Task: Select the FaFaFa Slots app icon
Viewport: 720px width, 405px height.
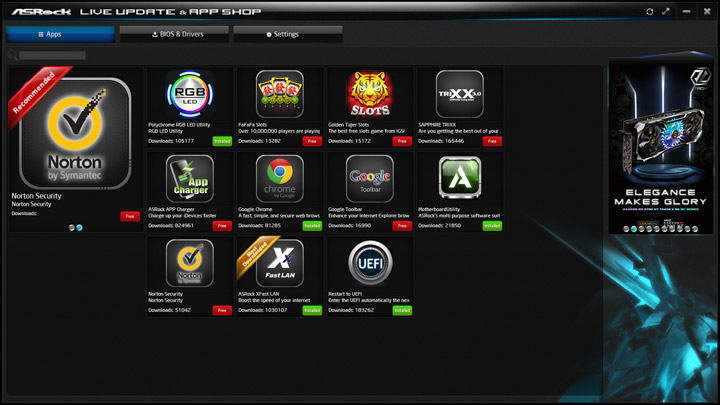Action: coord(280,94)
